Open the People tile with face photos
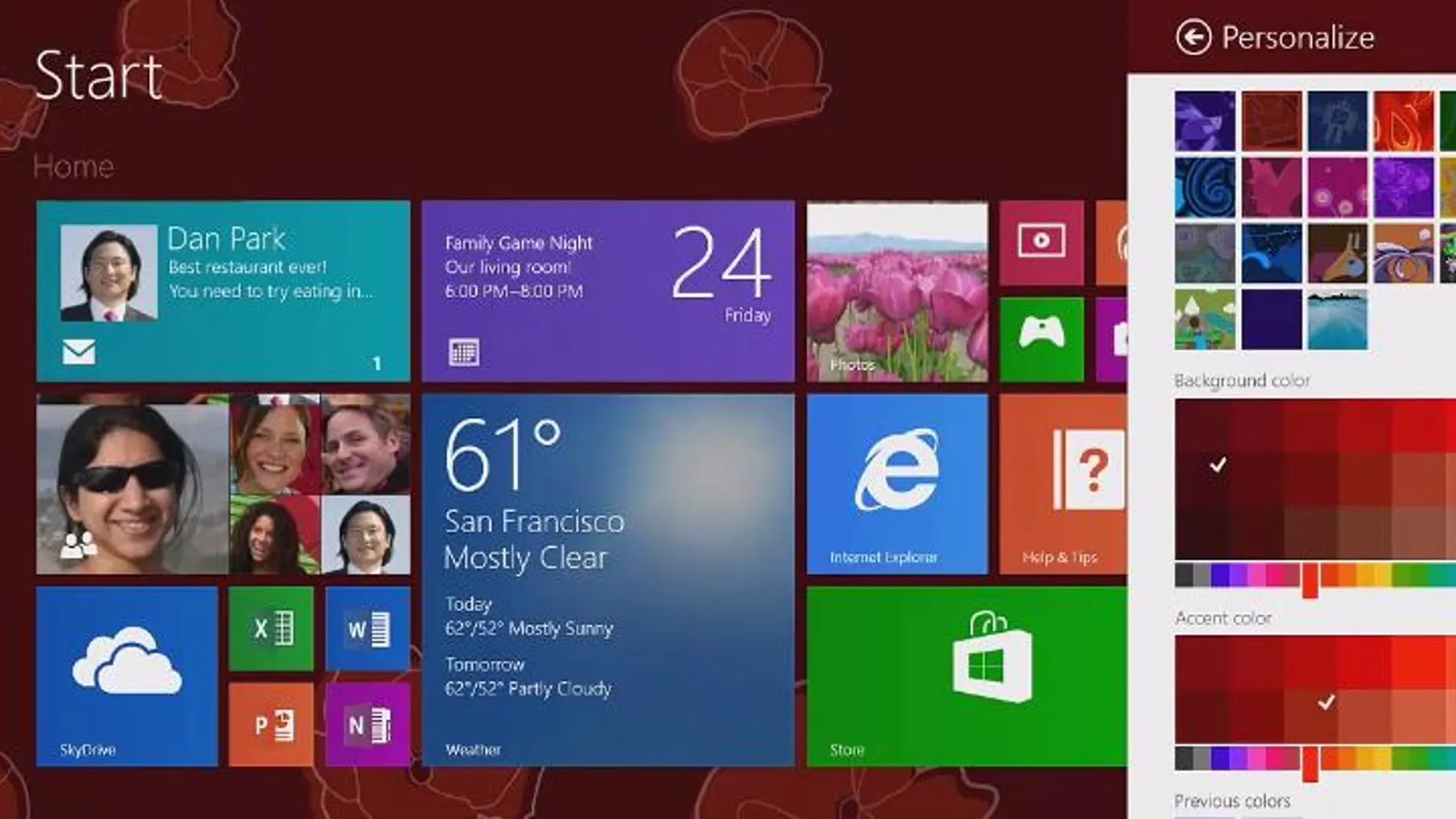 [223, 484]
